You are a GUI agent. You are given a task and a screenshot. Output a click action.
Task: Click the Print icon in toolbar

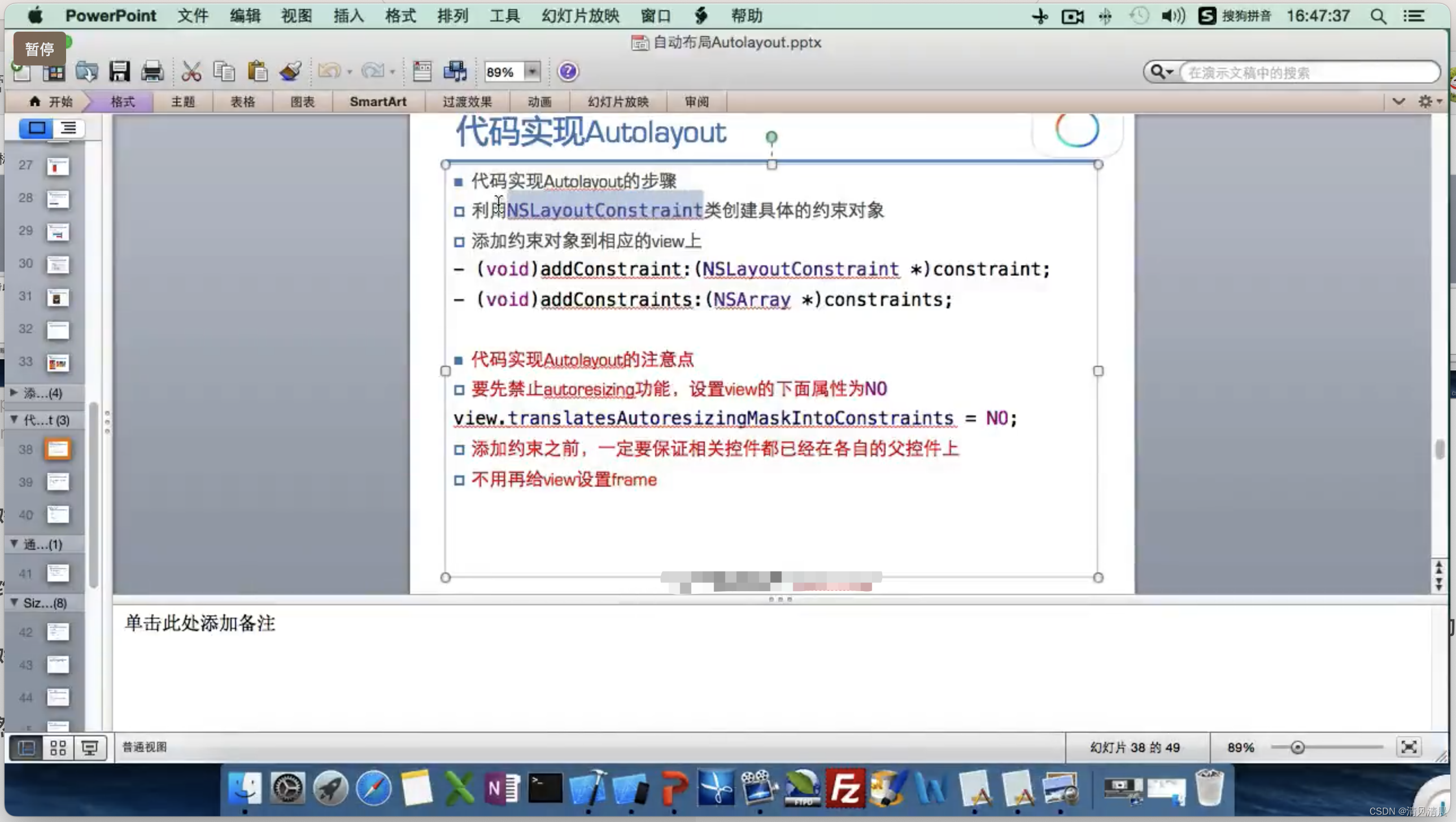(151, 72)
